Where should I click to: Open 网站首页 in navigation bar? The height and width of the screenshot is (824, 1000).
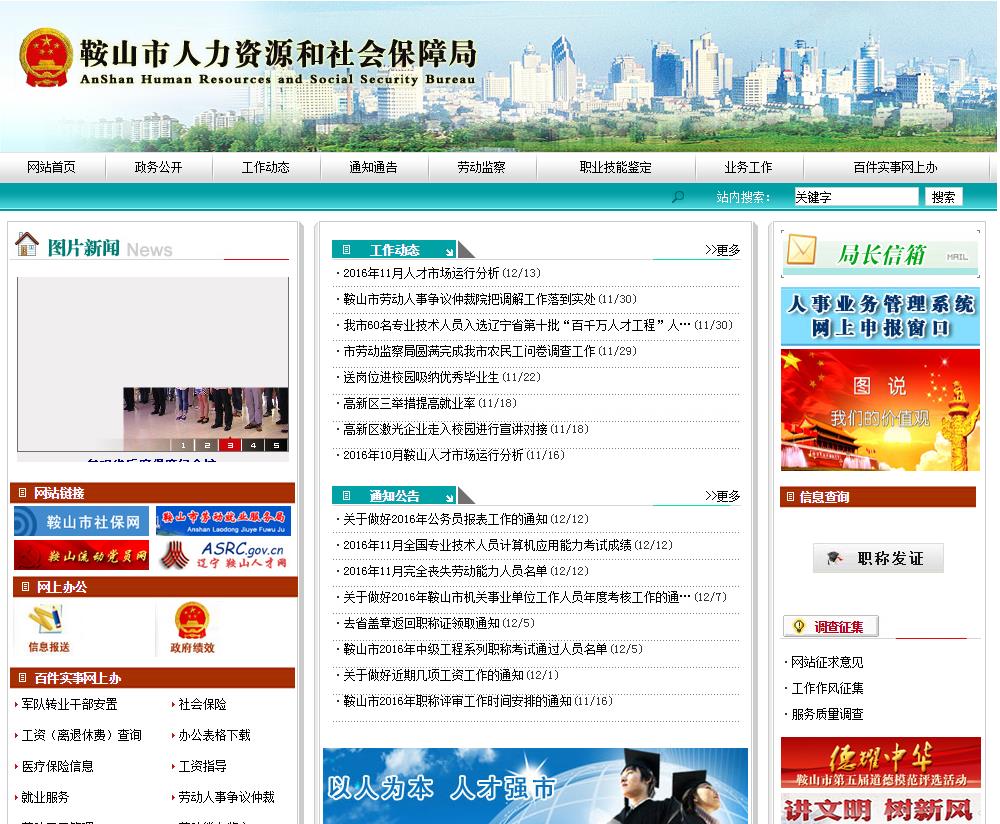click(x=51, y=167)
